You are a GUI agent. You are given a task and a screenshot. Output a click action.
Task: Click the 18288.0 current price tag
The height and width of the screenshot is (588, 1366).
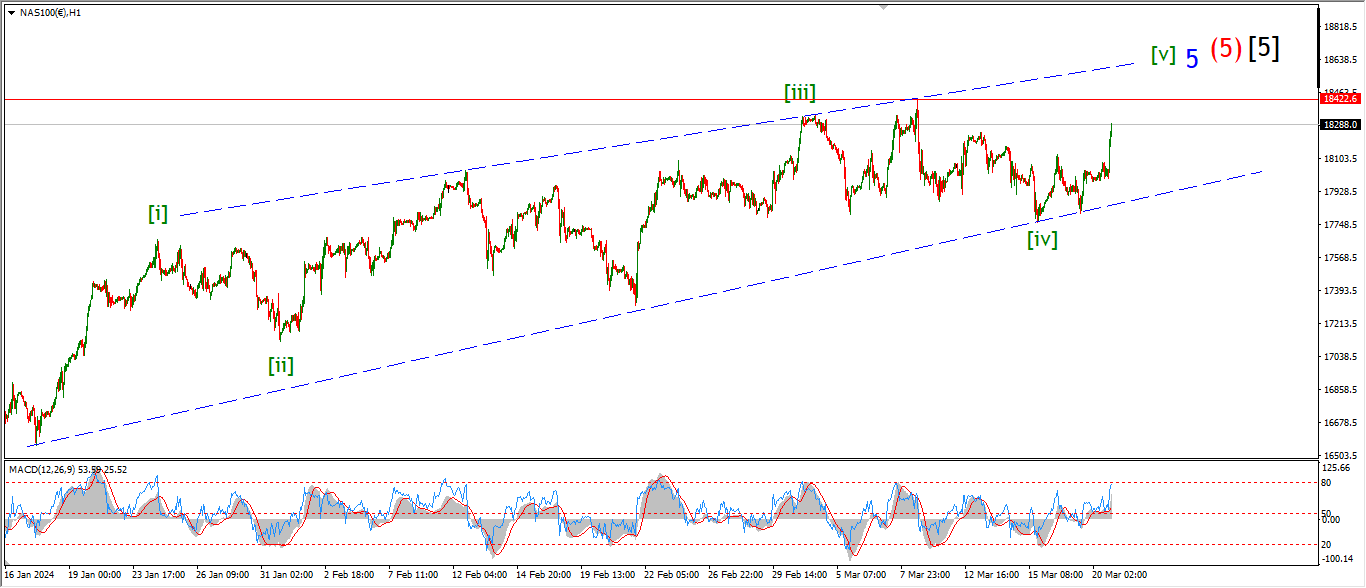click(x=1339, y=125)
